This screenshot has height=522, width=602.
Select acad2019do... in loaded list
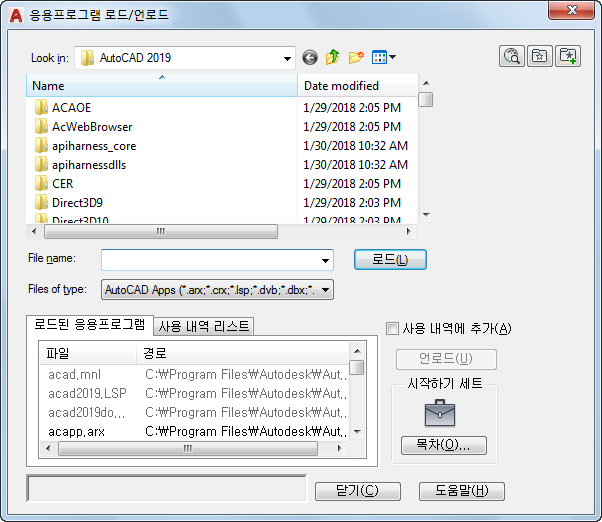[86, 413]
